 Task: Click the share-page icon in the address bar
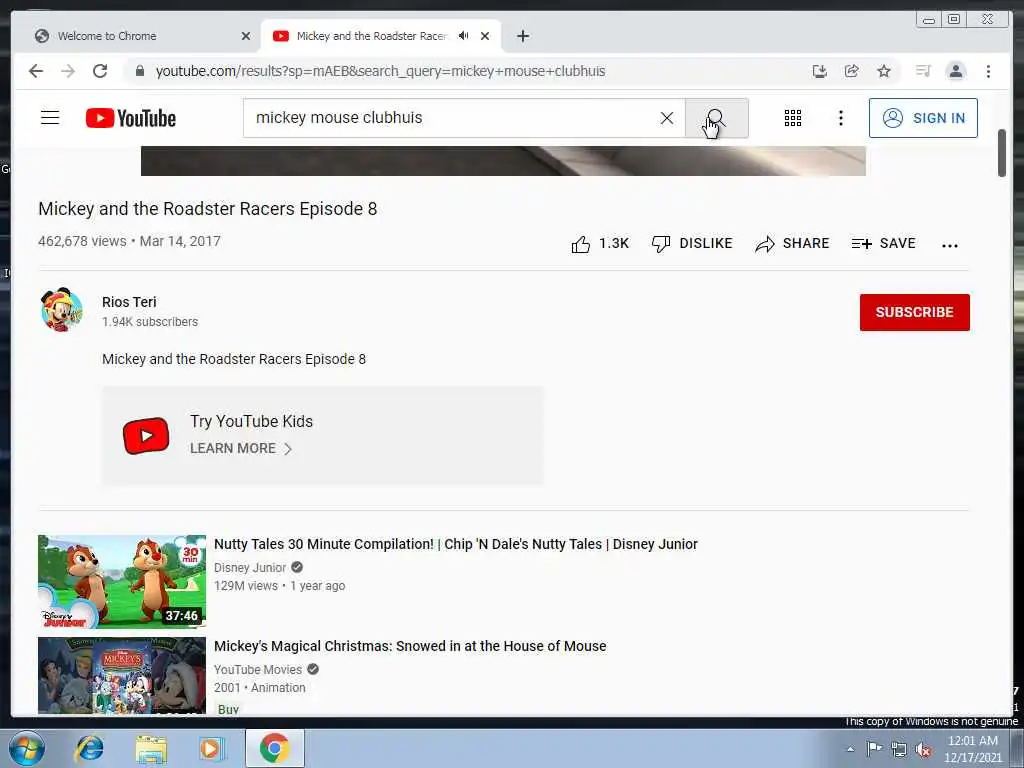852,71
